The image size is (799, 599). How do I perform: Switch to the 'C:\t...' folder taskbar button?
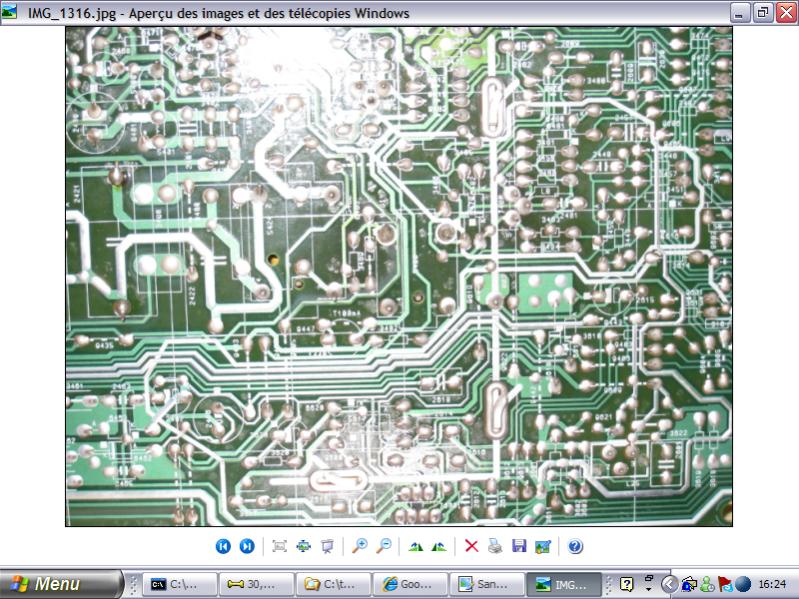point(334,584)
